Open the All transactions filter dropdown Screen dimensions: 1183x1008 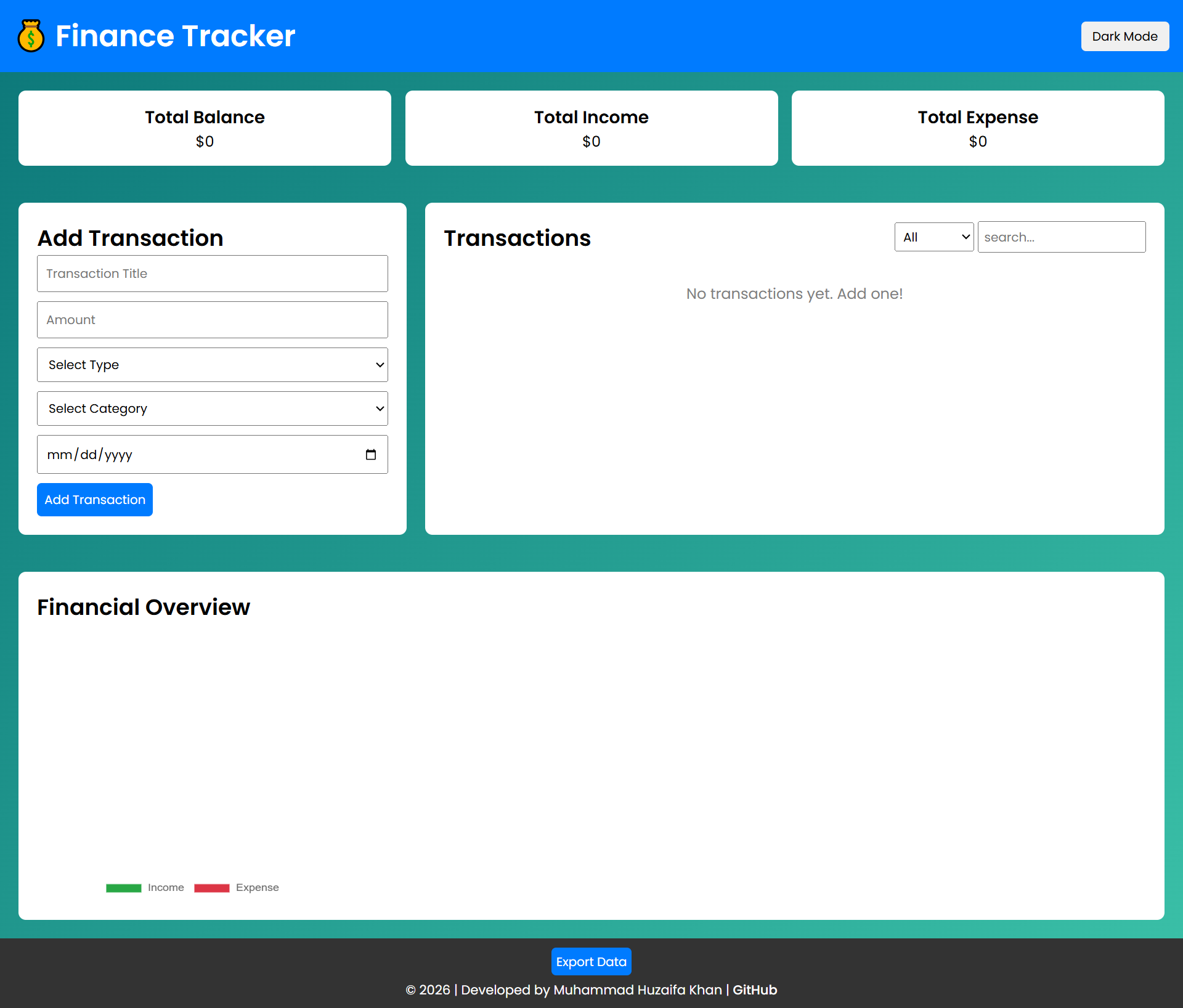tap(933, 237)
